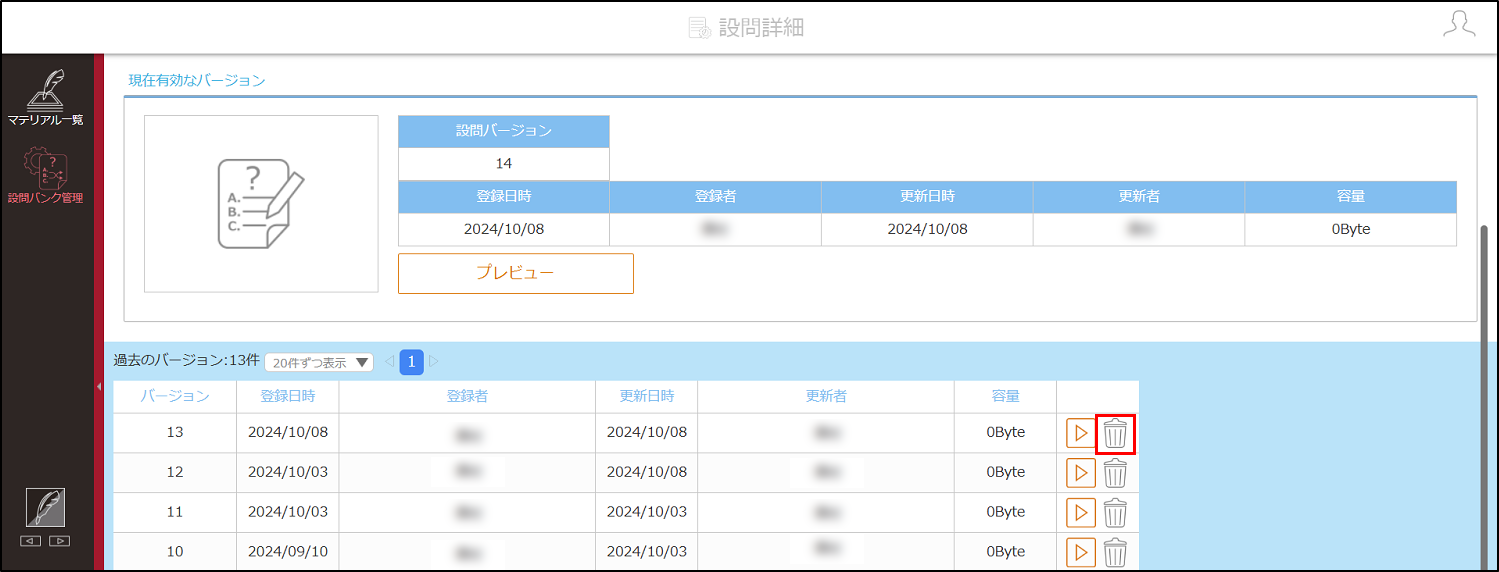This screenshot has width=1499, height=572.
Task: Click the left arrow below the feather icon
Action: pyautogui.click(x=31, y=541)
